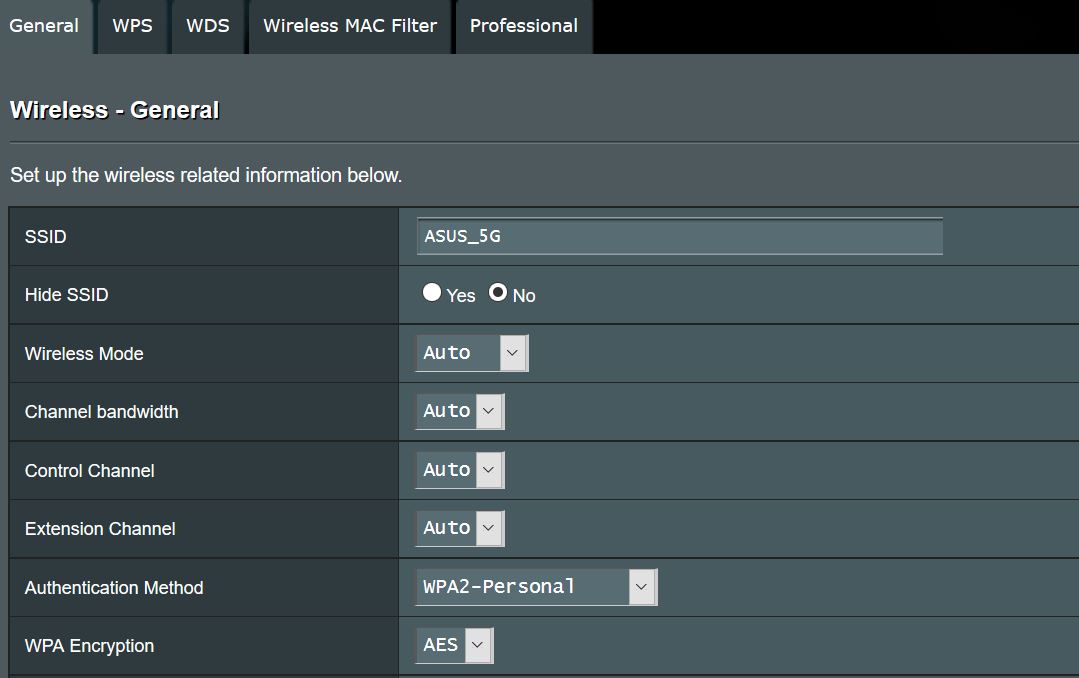Viewport: 1079px width, 678px height.
Task: Select No for Hide SSID
Action: click(498, 293)
